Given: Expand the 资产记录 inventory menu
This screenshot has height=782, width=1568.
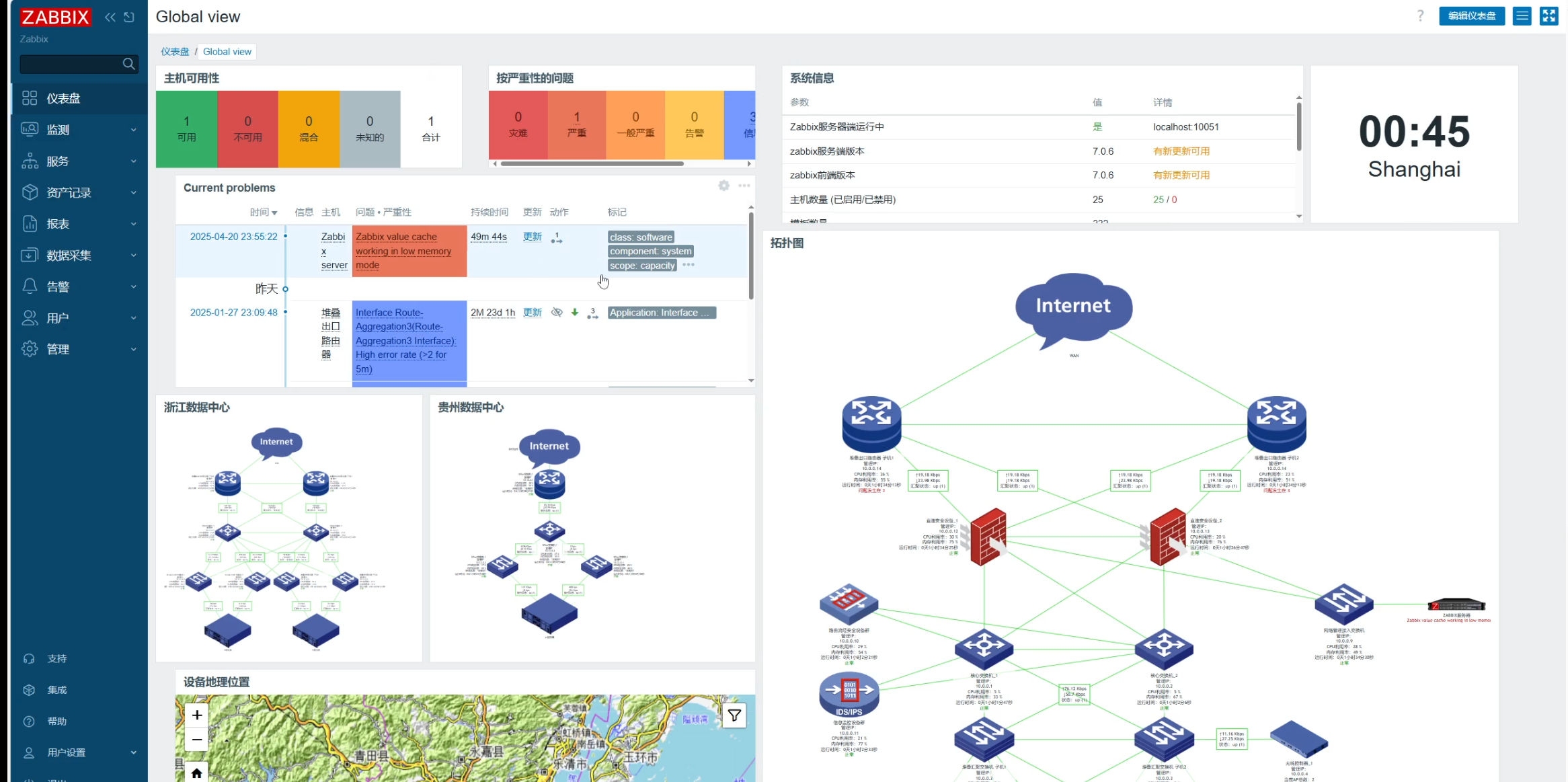Looking at the screenshot, I should [x=79, y=192].
